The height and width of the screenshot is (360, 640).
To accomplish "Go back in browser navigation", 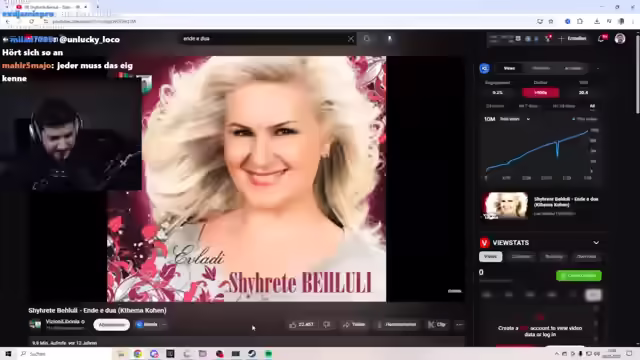I will [x=8, y=21].
